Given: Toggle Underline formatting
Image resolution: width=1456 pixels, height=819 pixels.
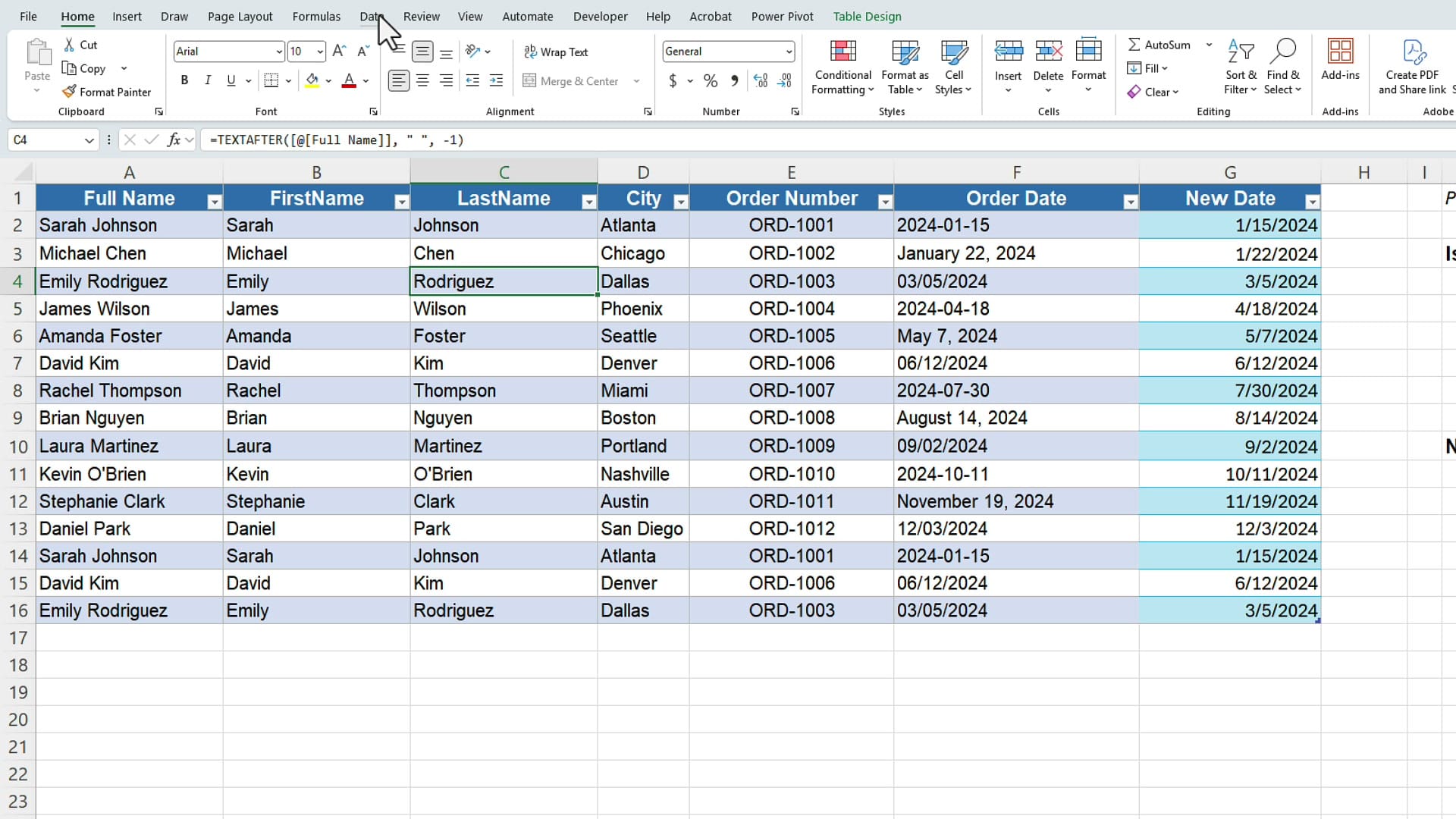Looking at the screenshot, I should pos(231,80).
